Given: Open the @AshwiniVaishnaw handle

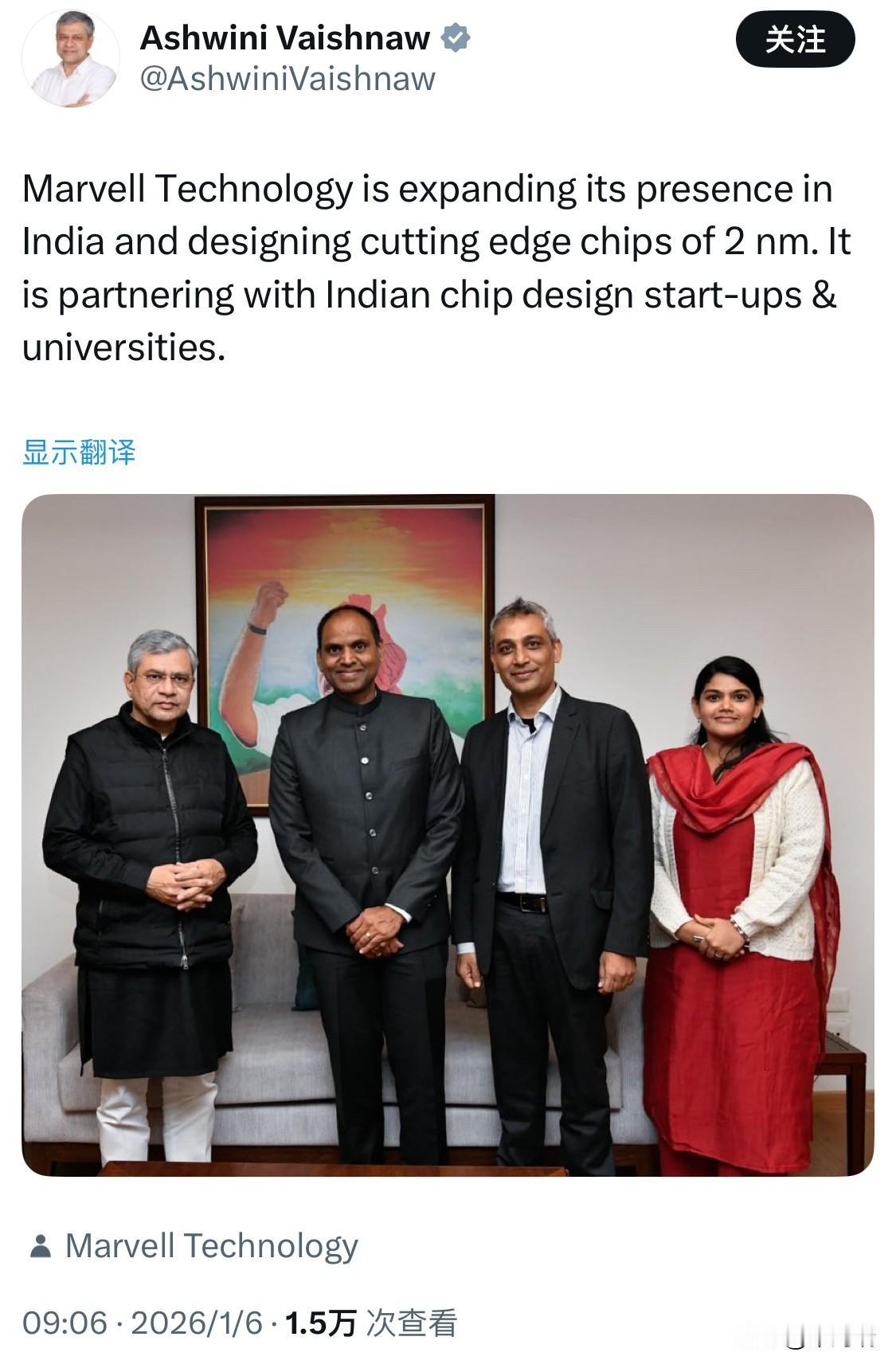Looking at the screenshot, I should click(288, 79).
